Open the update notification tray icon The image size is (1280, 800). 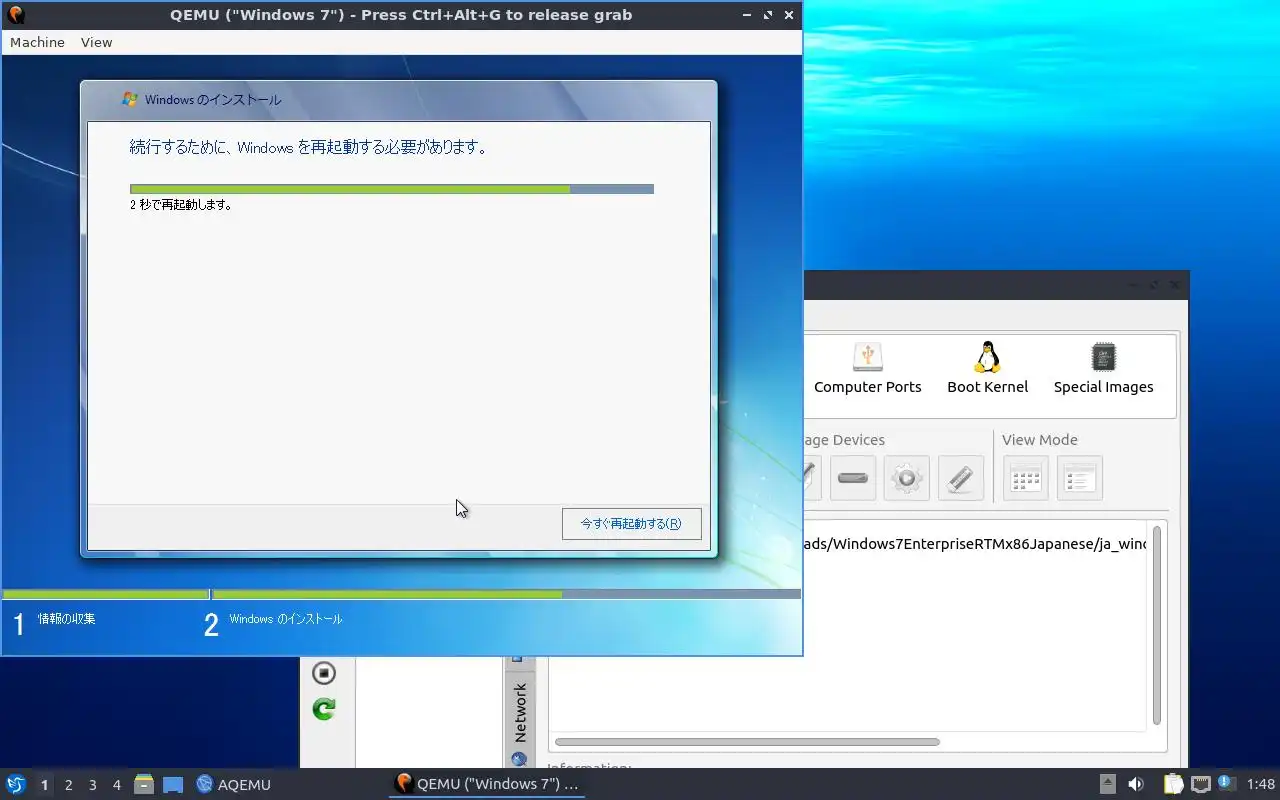coord(1226,783)
